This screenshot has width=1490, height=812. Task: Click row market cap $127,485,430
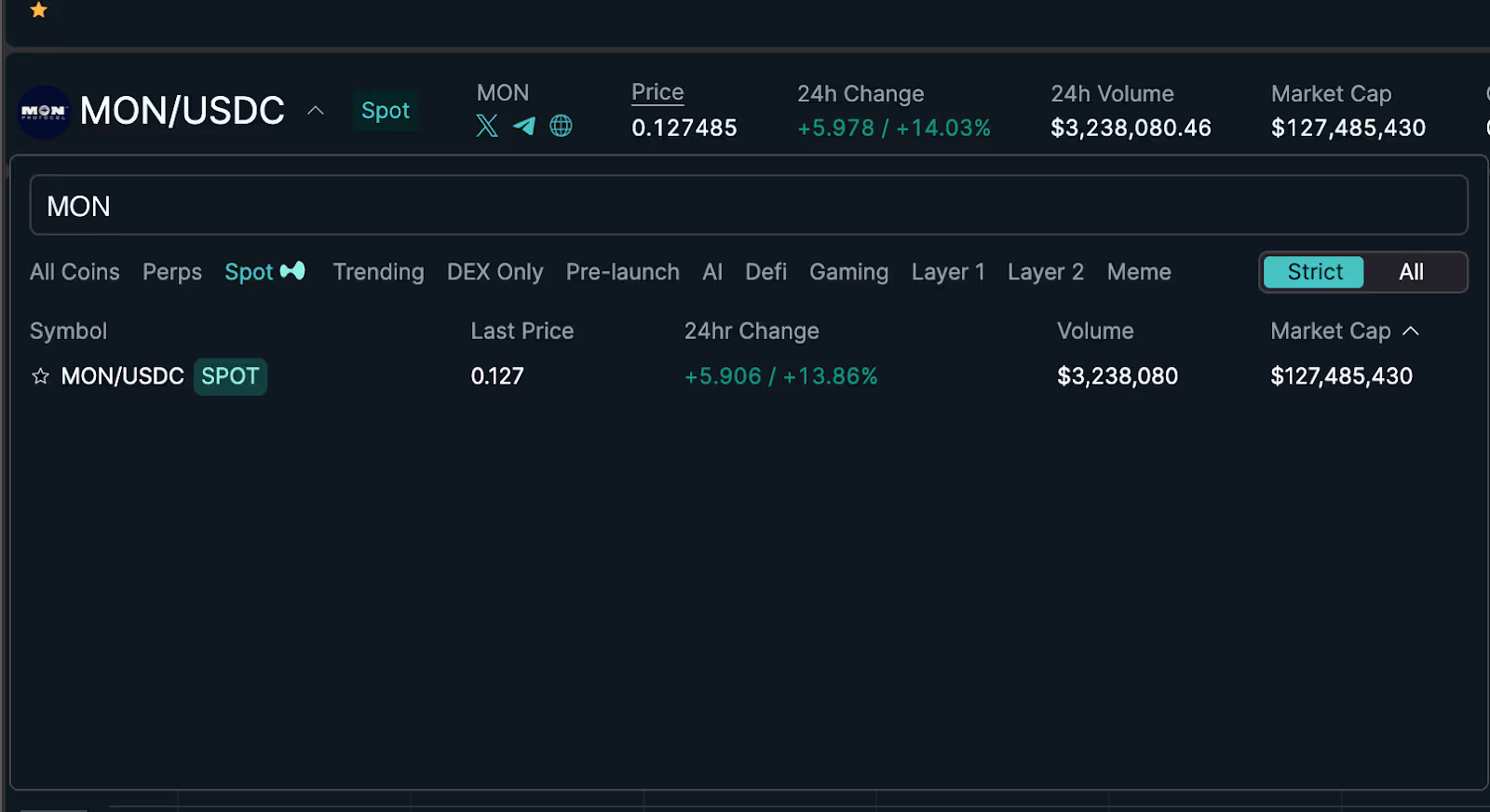coord(1341,376)
